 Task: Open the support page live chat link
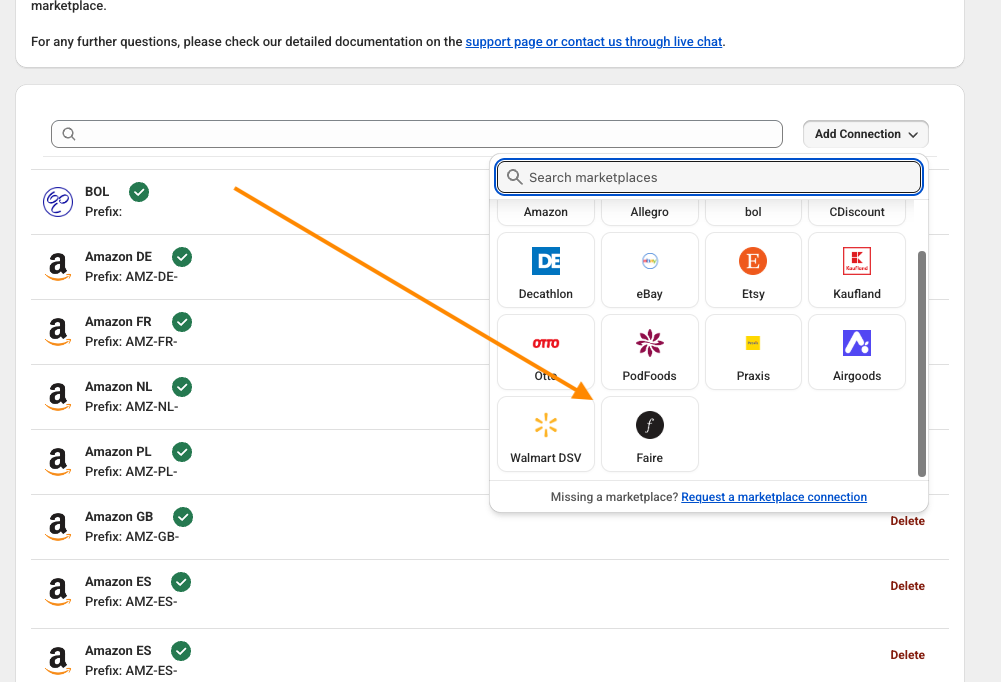coord(594,42)
